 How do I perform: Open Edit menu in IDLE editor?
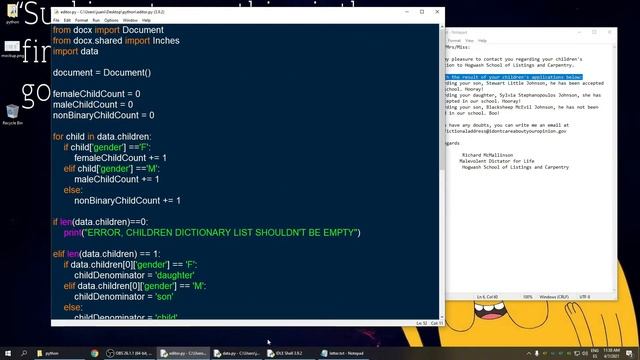(67, 20)
